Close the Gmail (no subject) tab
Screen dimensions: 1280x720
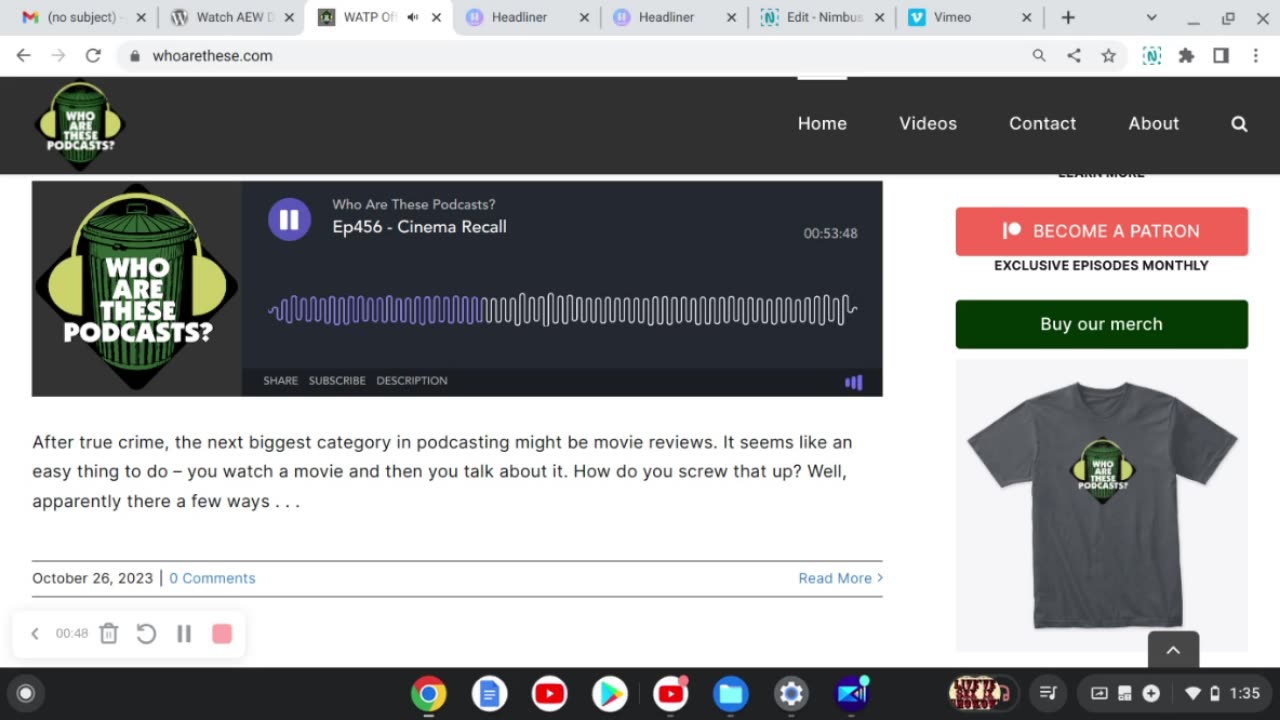click(x=140, y=17)
